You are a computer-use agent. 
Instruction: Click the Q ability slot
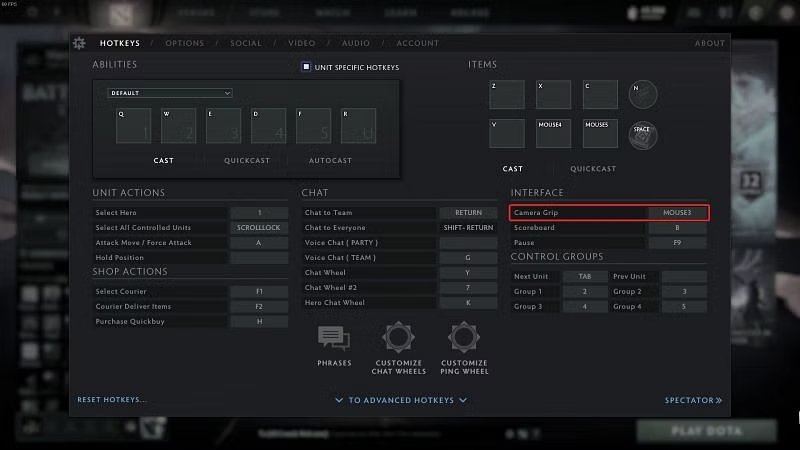click(134, 126)
